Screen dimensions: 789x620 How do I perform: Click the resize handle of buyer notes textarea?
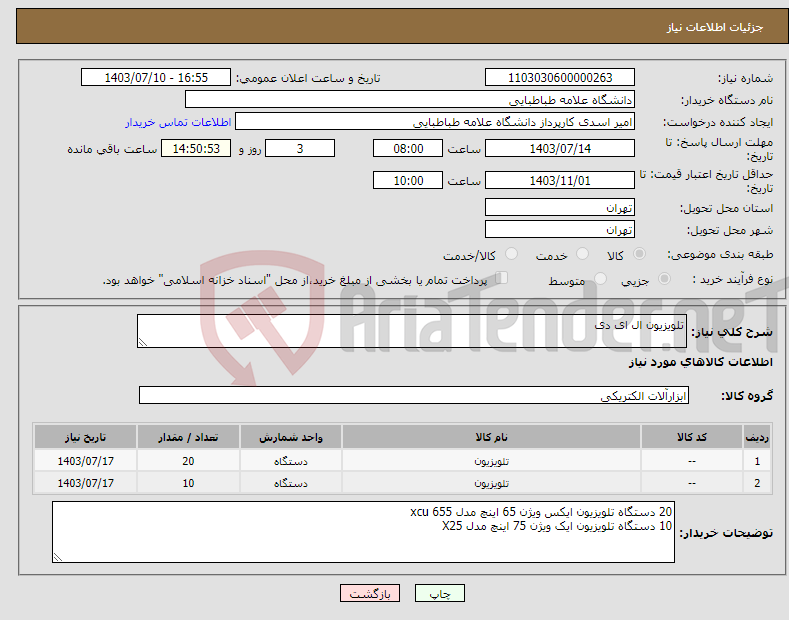click(58, 557)
